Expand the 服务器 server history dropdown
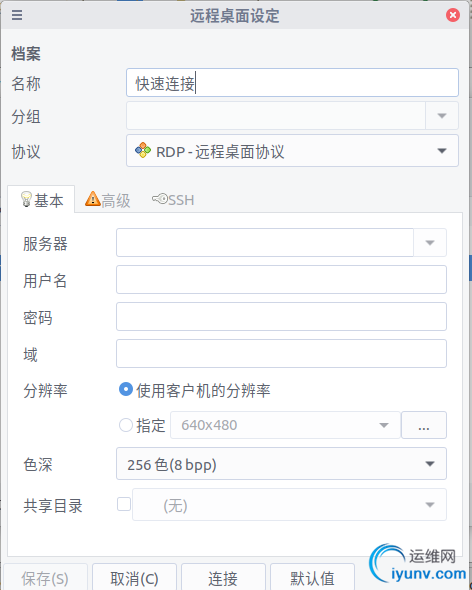Viewport: 472px width, 590px height. tap(430, 243)
